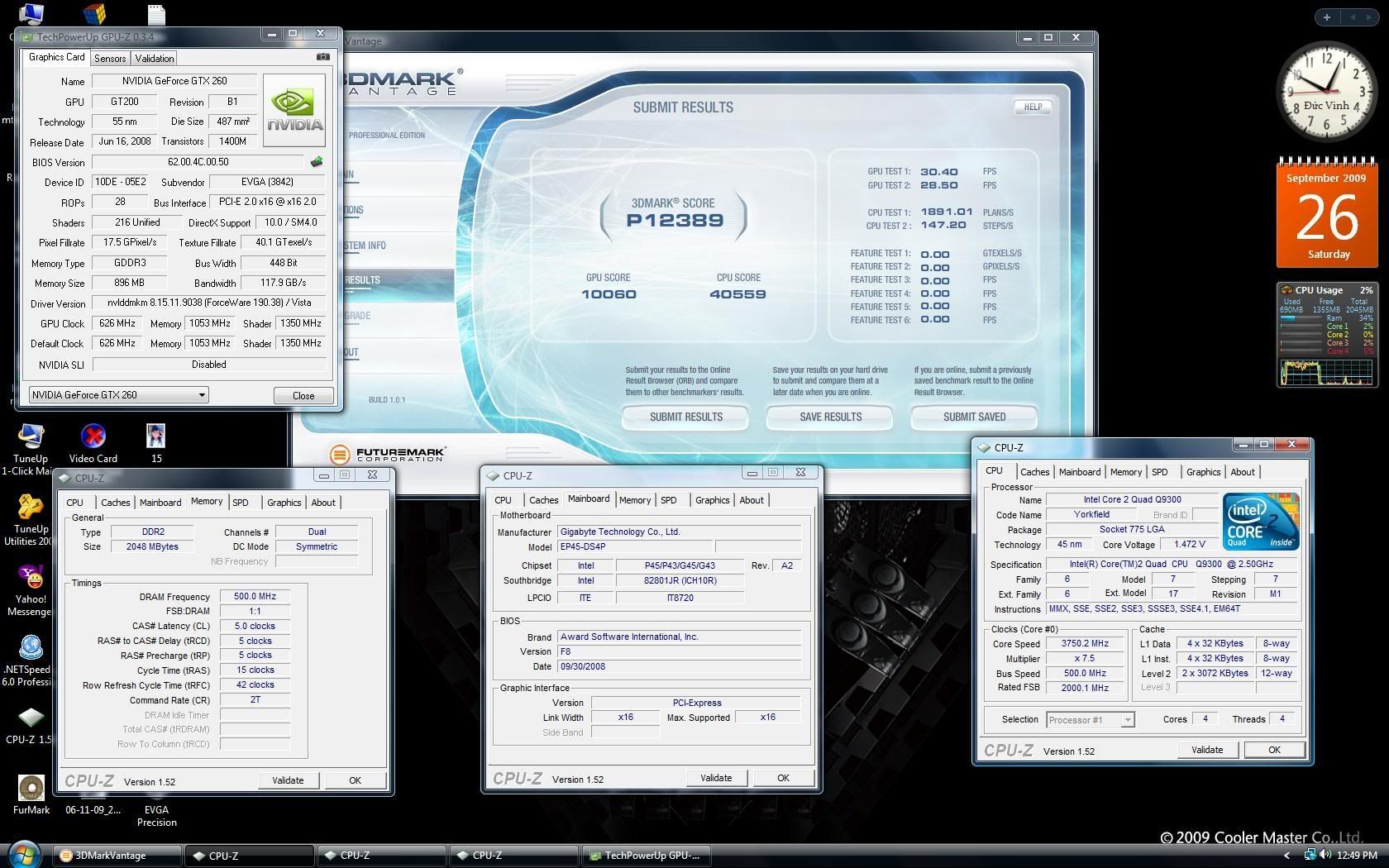Open the .NETSpeed 6.0 Professional icon
Screen dimensions: 1389x868
[31, 660]
